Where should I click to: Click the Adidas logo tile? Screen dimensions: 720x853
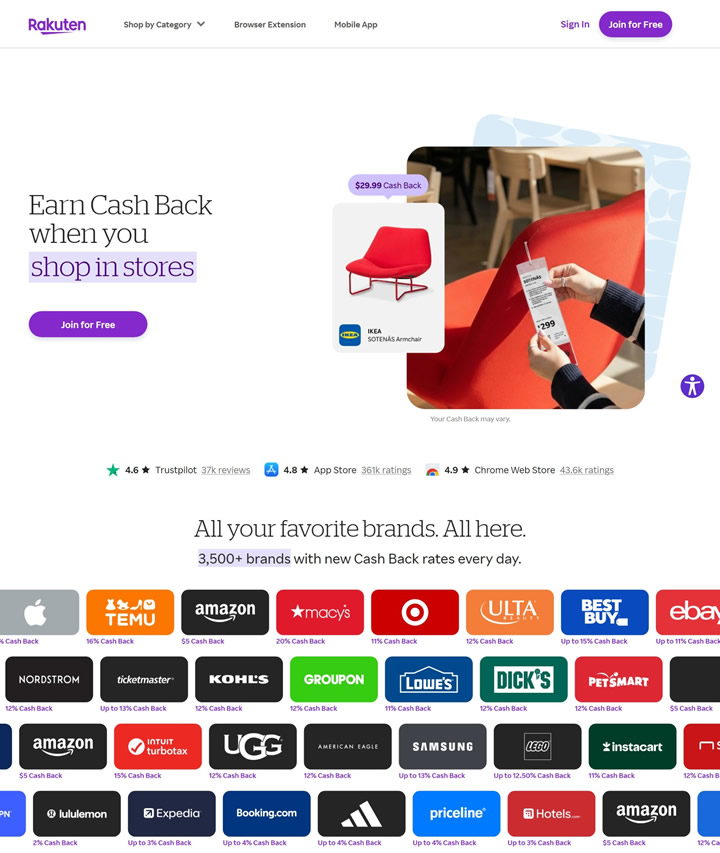point(362,814)
